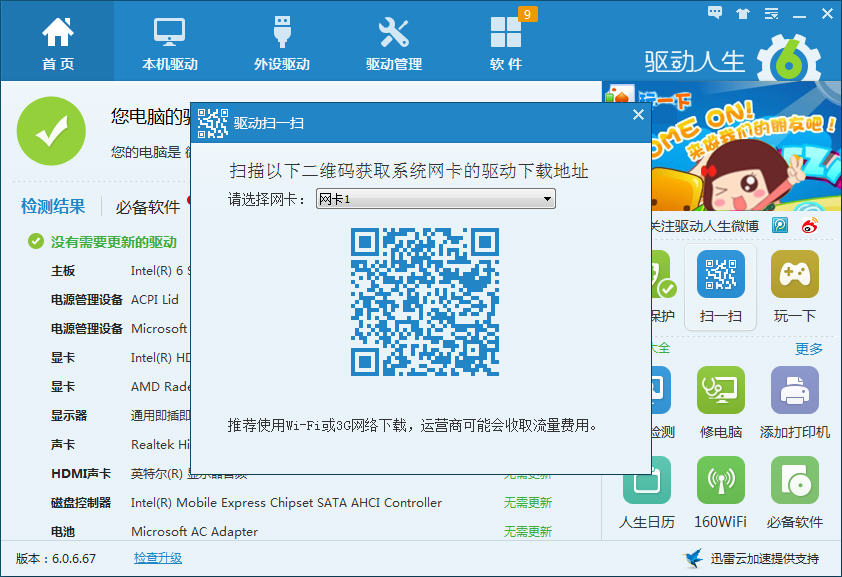Screen dimensions: 842x577
Task: Open the skin shirt icon in title bar
Action: coord(743,14)
